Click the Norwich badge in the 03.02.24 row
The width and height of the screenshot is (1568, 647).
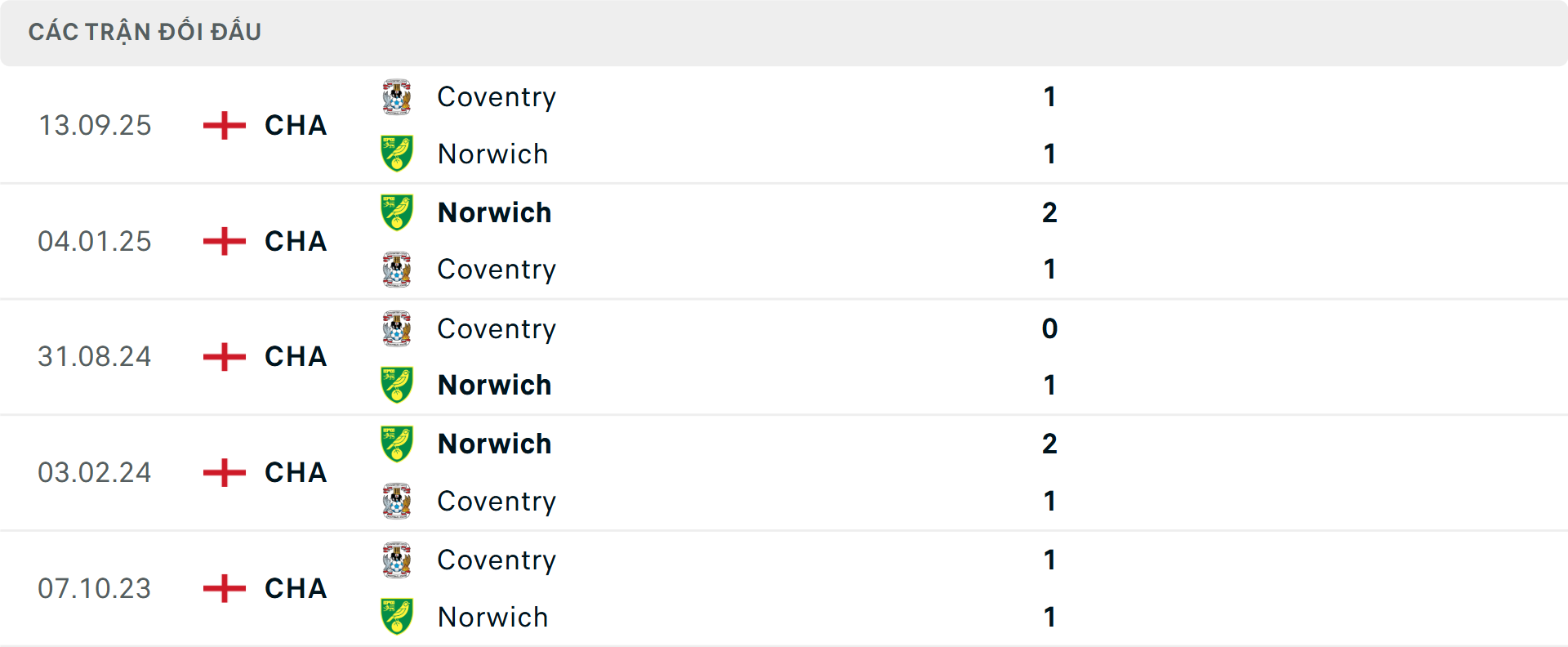[x=397, y=444]
